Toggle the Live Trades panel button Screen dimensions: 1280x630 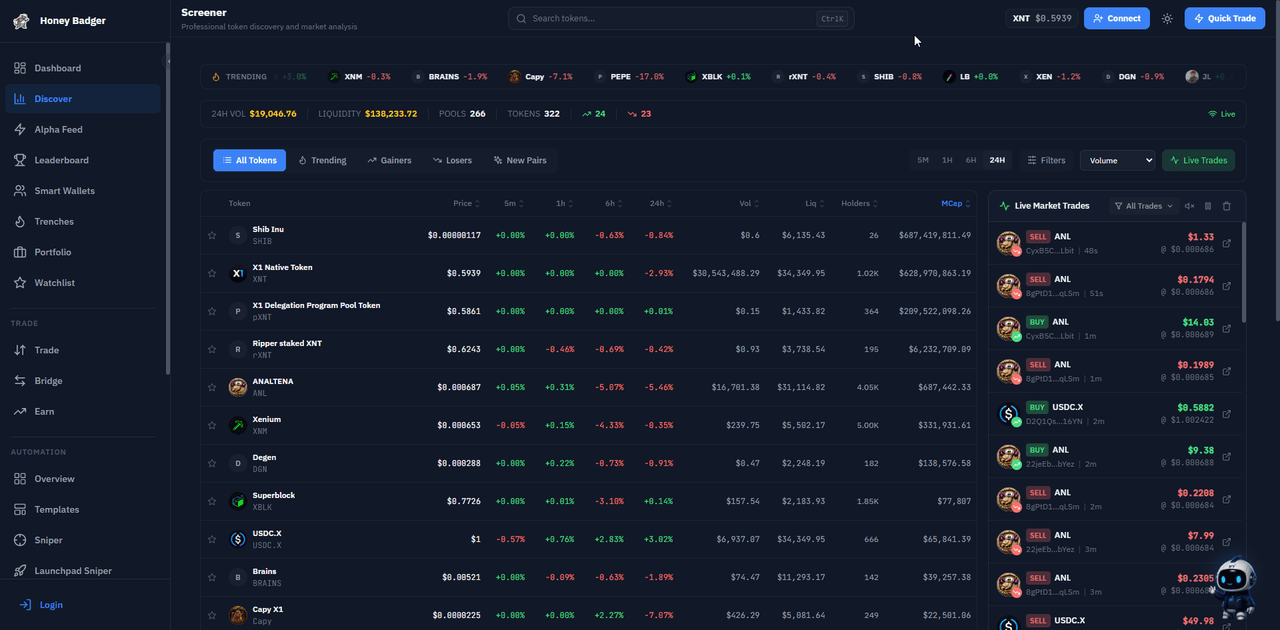[1198, 160]
